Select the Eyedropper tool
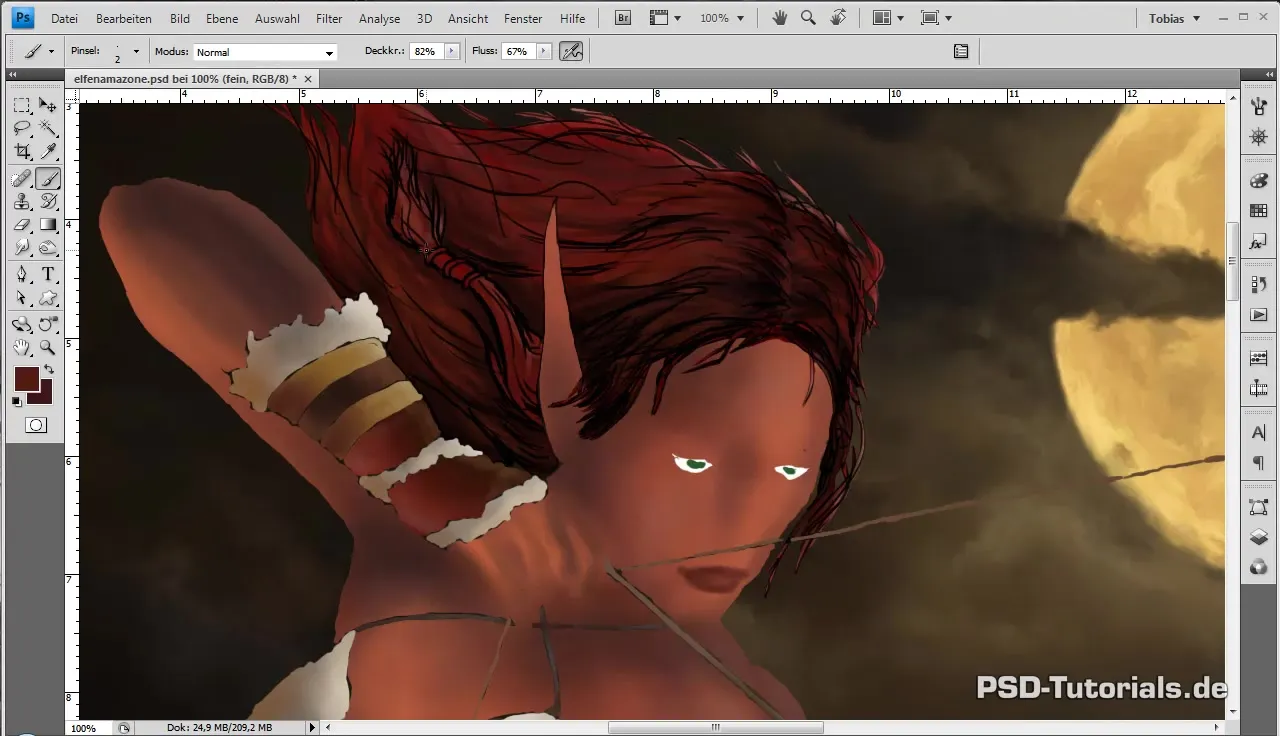 (x=47, y=152)
